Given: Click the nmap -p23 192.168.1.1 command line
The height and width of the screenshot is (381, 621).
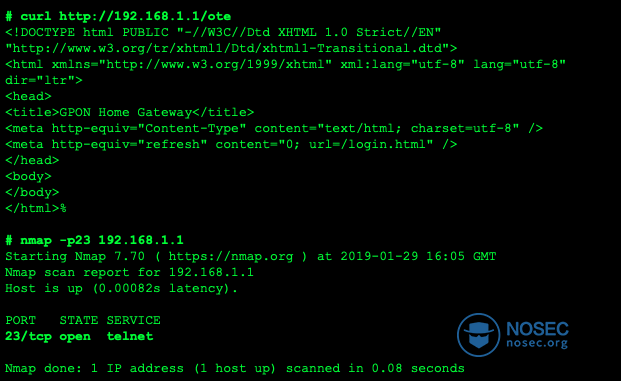Looking at the screenshot, I should (x=94, y=240).
